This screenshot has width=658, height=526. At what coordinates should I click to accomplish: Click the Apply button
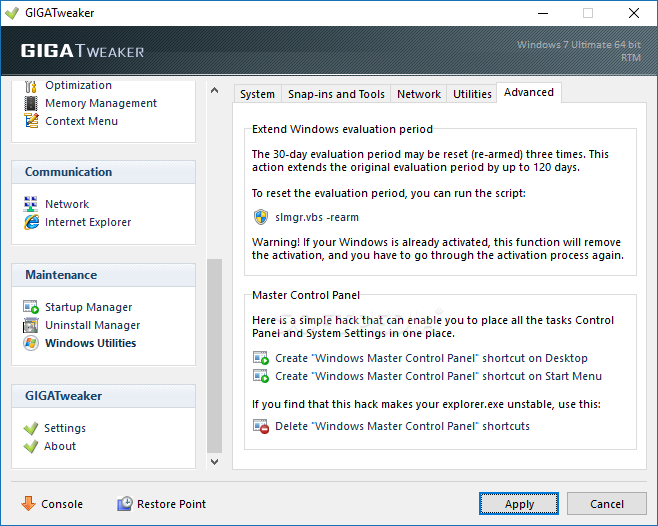(x=519, y=504)
